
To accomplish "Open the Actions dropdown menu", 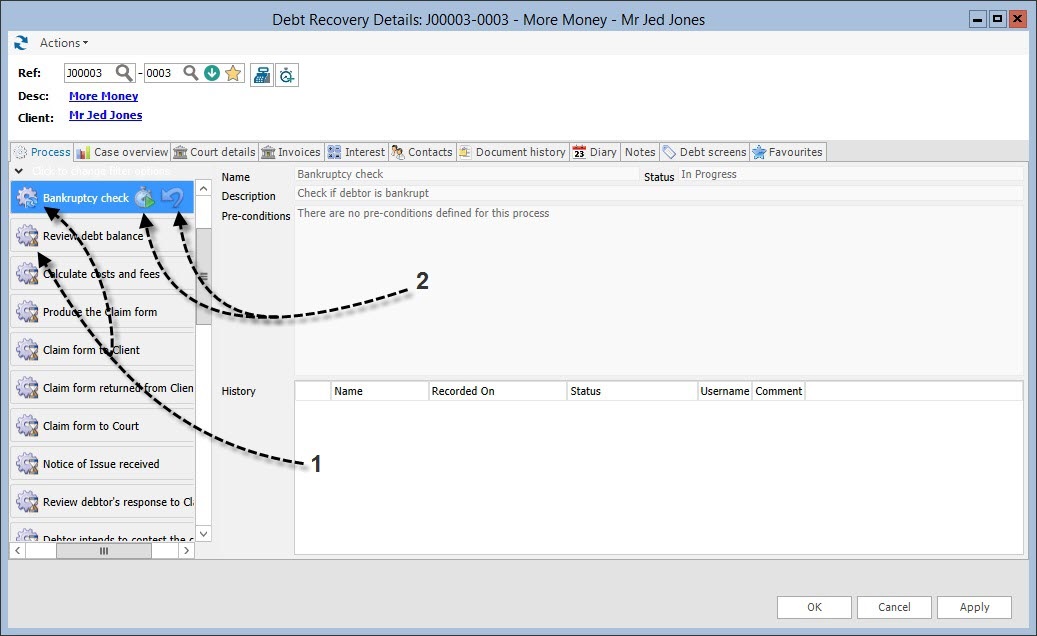I will click(x=64, y=43).
